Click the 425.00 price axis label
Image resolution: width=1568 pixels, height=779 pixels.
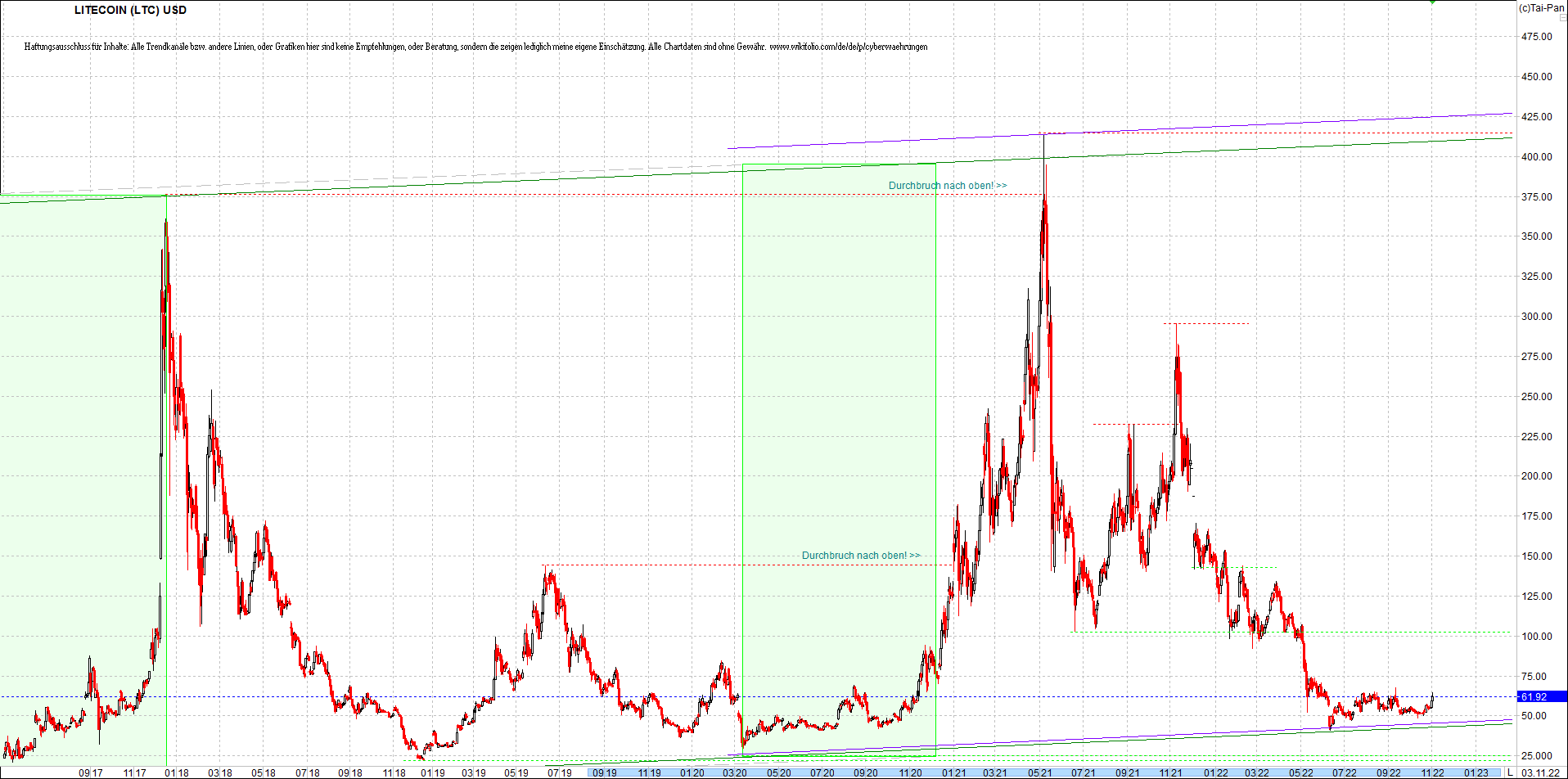click(1537, 117)
